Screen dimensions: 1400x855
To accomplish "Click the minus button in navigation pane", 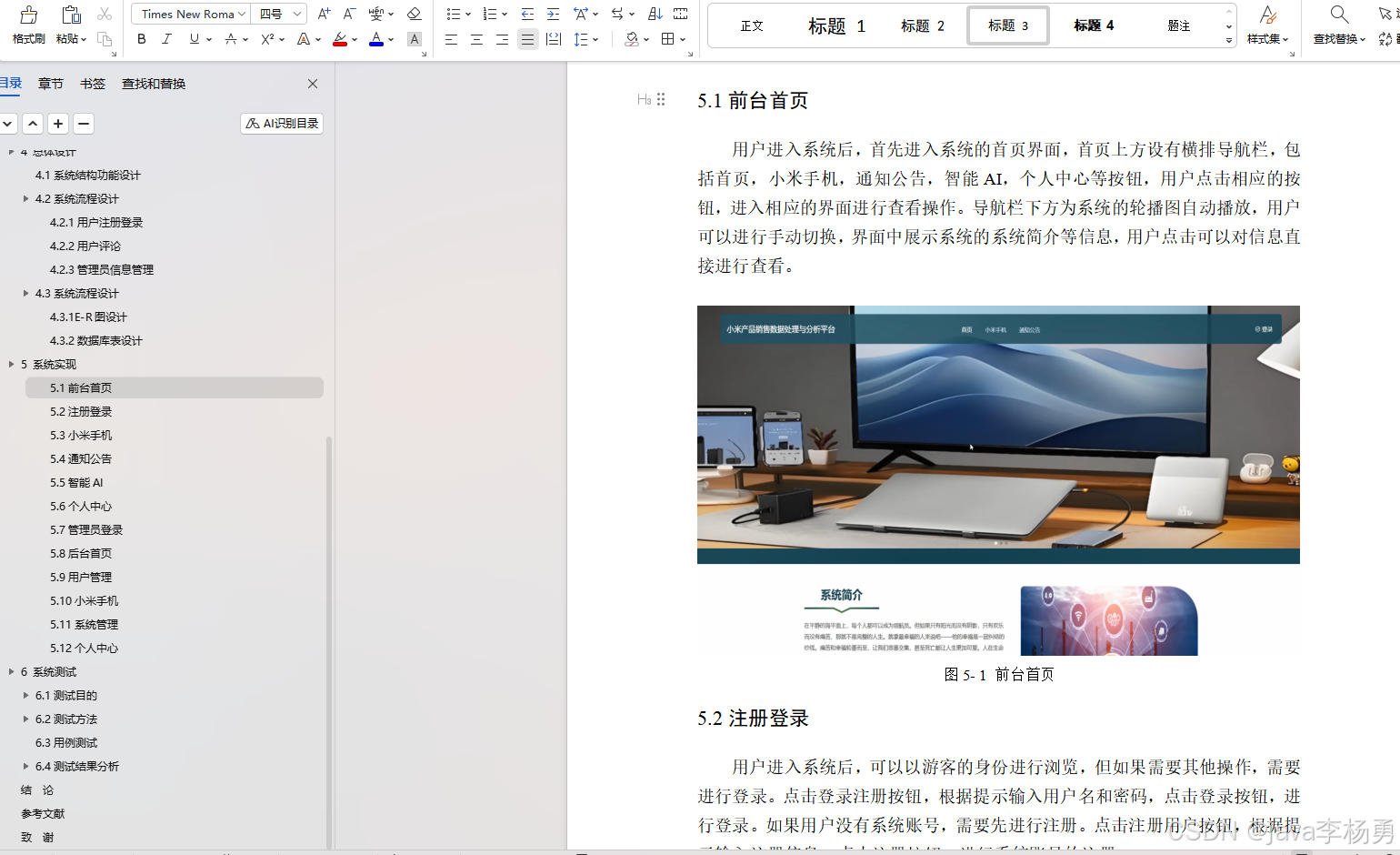I will 84,124.
